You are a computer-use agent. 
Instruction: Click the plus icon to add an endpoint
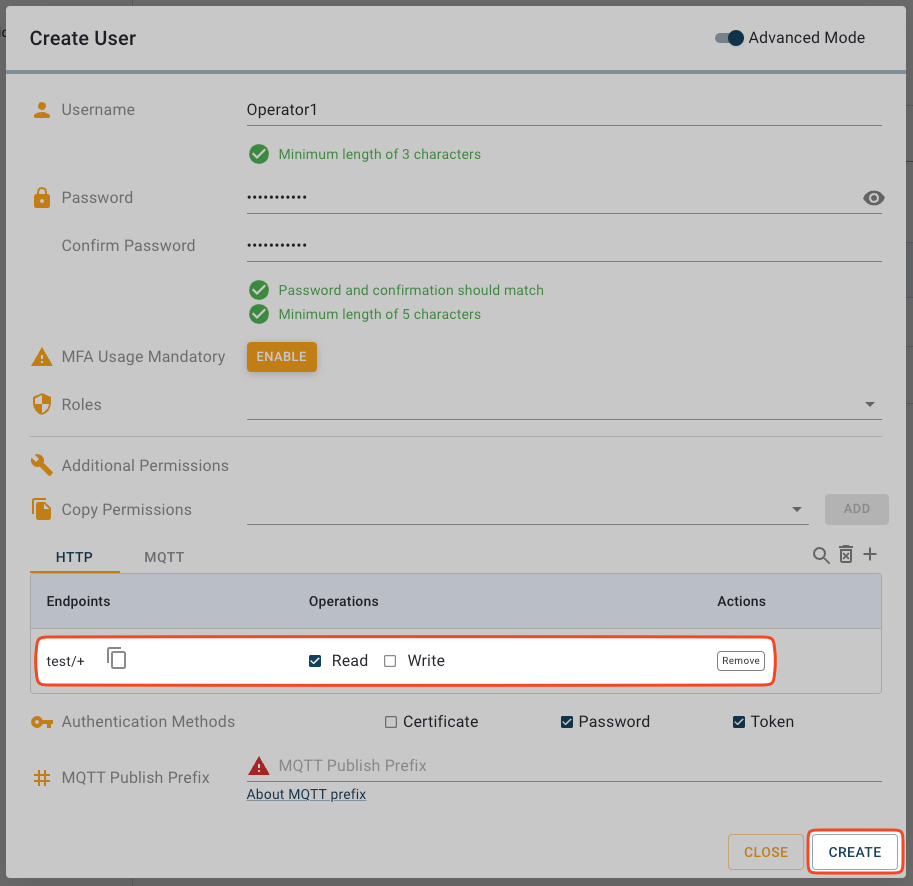(870, 555)
